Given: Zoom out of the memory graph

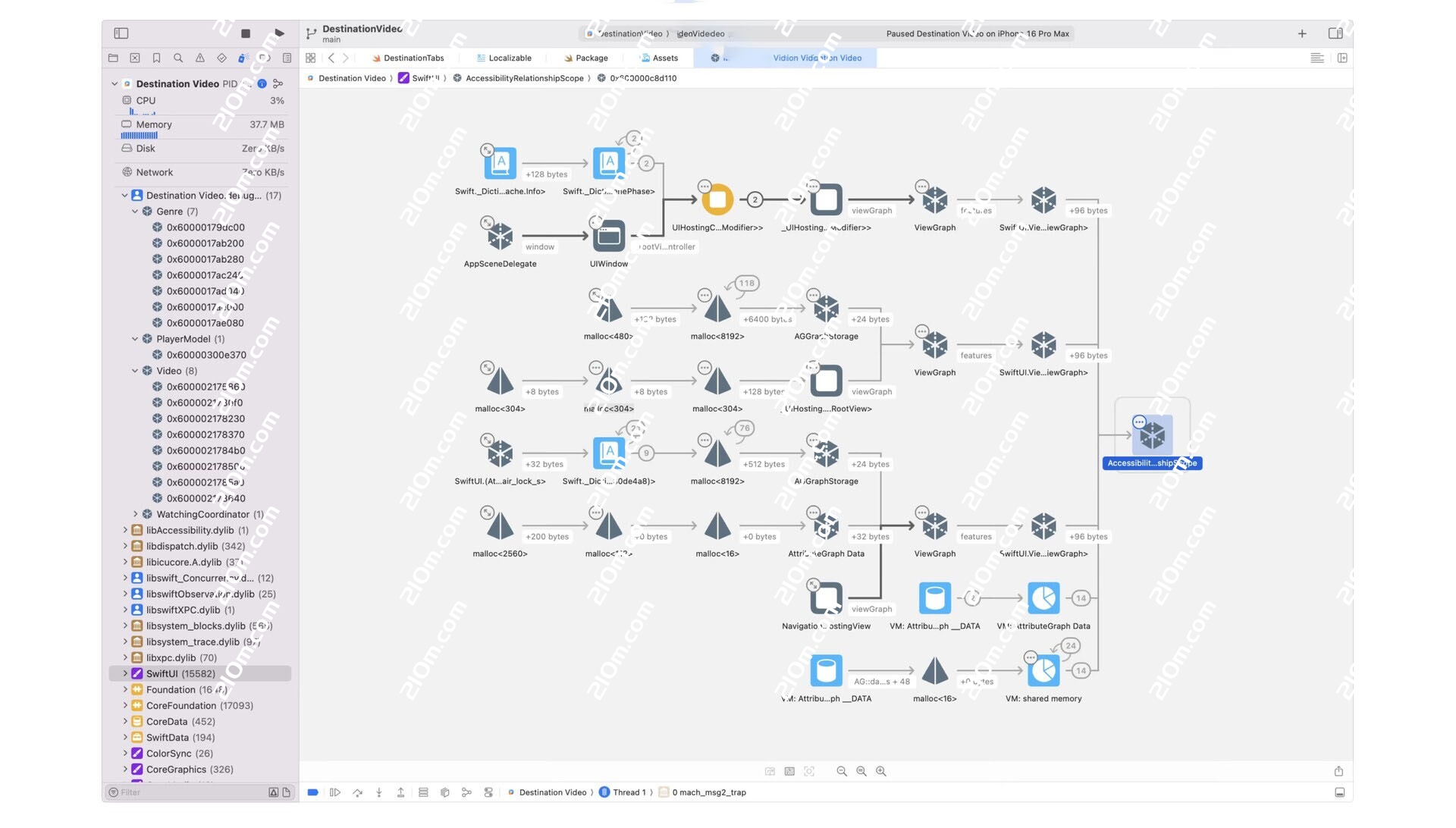Looking at the screenshot, I should point(842,771).
